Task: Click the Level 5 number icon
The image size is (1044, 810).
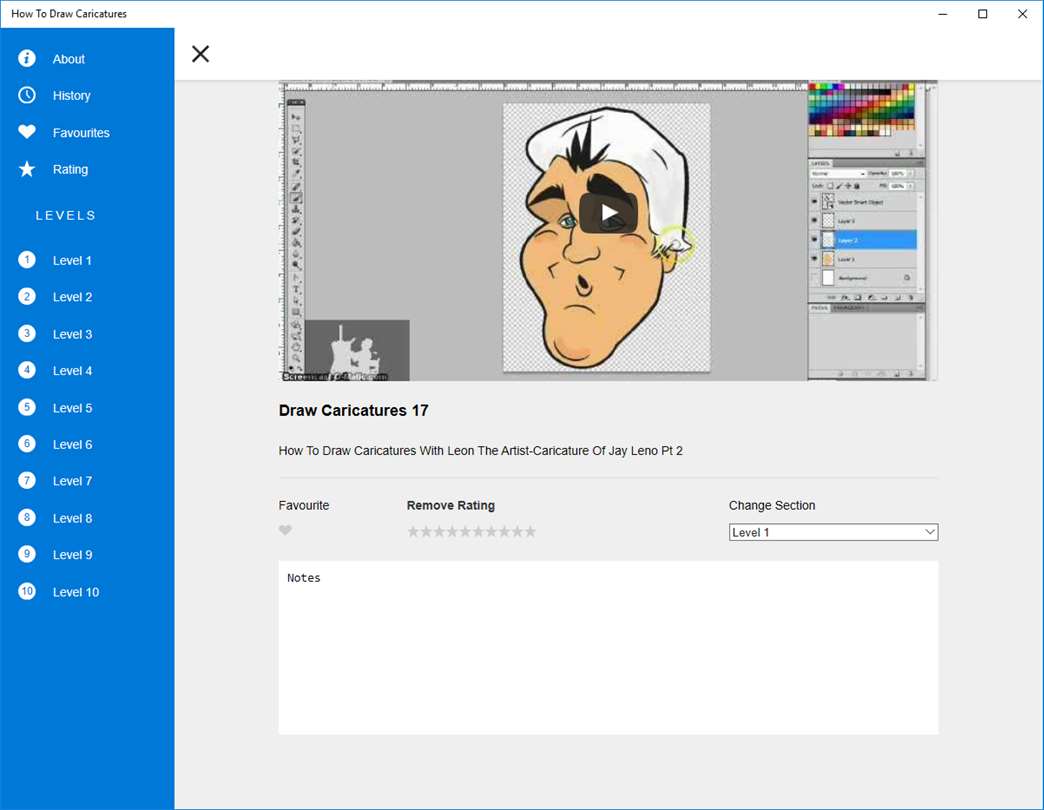Action: pyautogui.click(x=27, y=407)
